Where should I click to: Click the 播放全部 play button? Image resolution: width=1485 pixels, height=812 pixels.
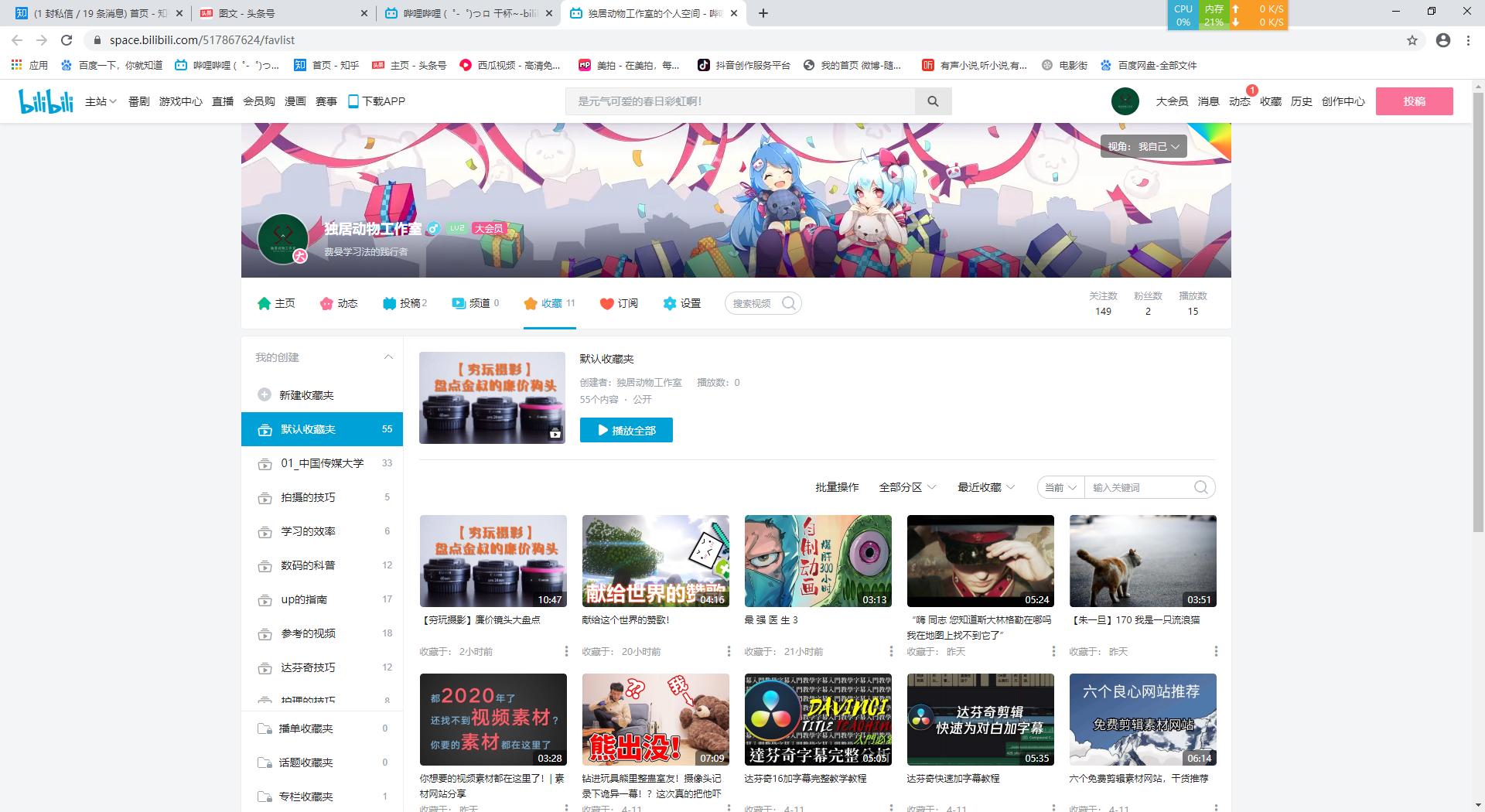coord(626,430)
